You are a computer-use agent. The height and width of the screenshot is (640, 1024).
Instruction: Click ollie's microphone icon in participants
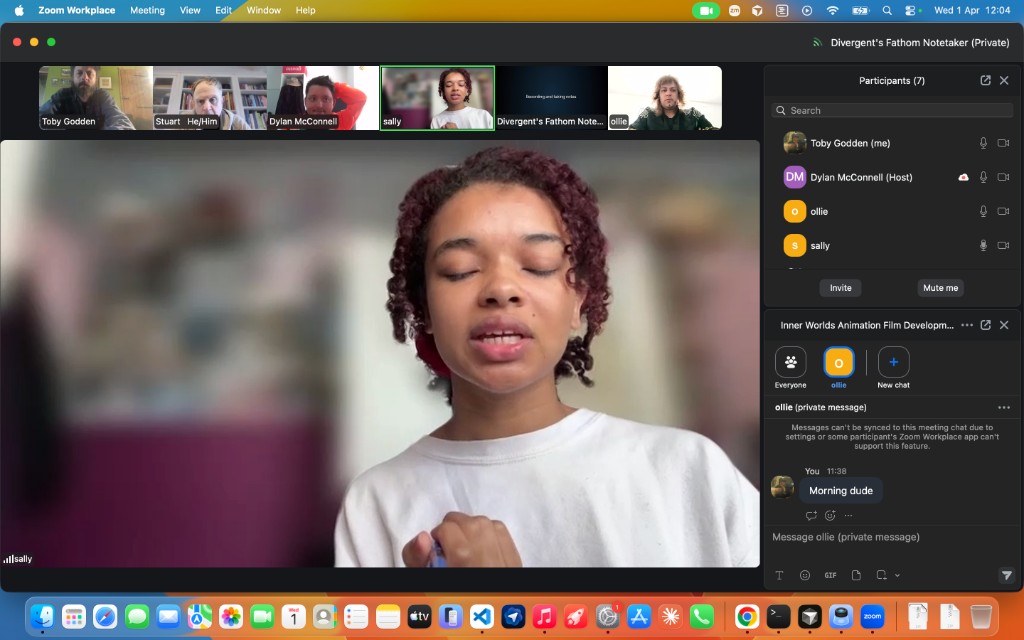983,211
